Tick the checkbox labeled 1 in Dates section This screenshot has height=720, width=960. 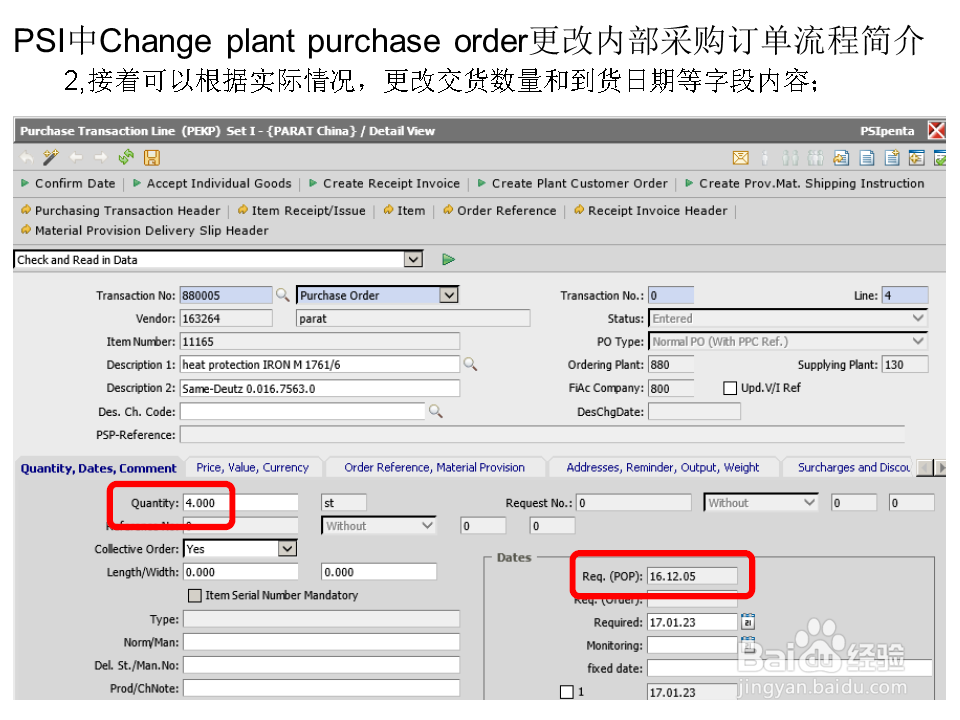pyautogui.click(x=567, y=691)
